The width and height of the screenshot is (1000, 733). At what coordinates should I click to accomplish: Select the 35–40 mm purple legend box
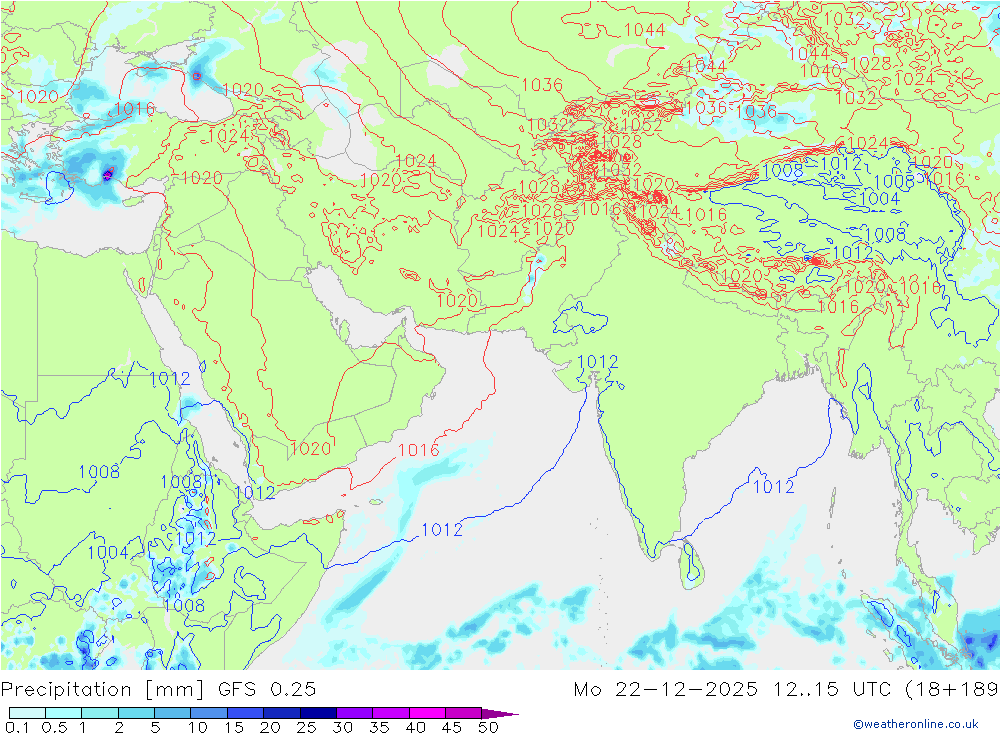pos(391,713)
